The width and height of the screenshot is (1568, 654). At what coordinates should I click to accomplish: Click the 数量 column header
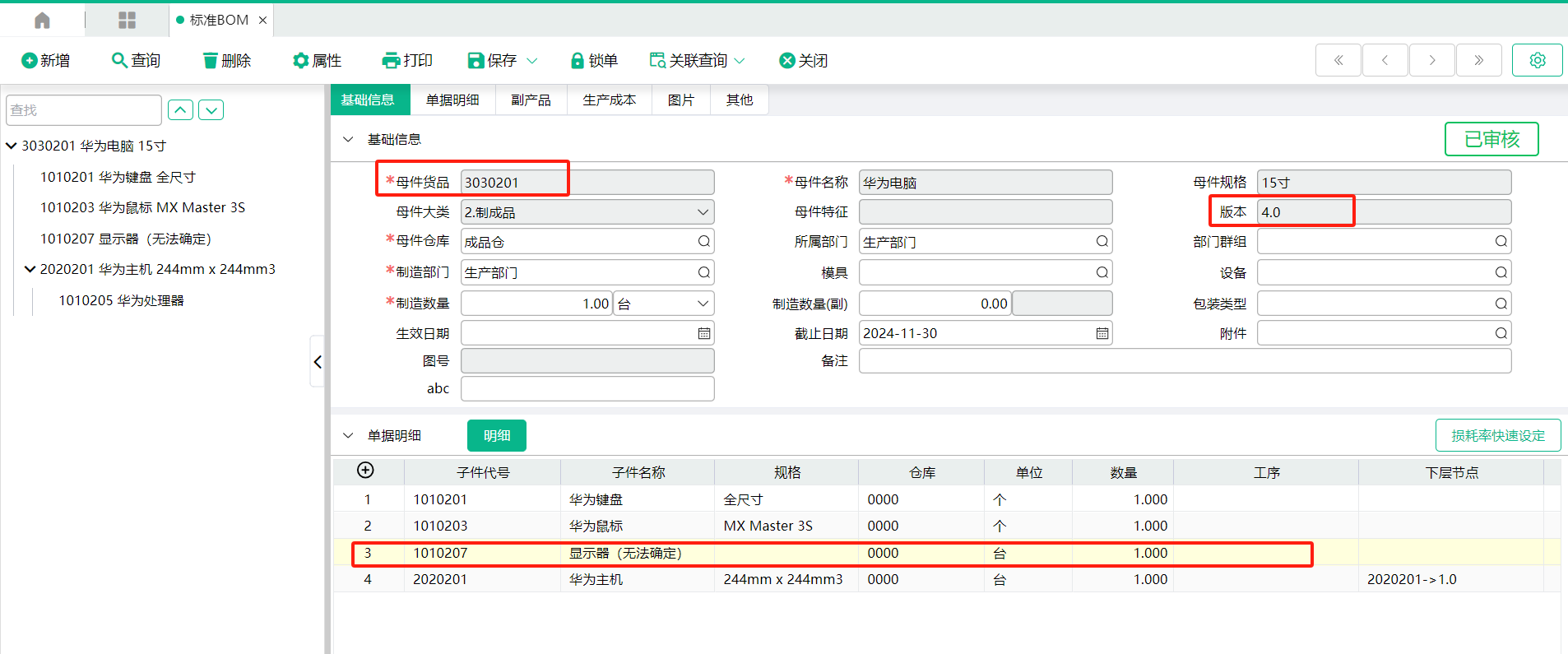tap(1123, 472)
